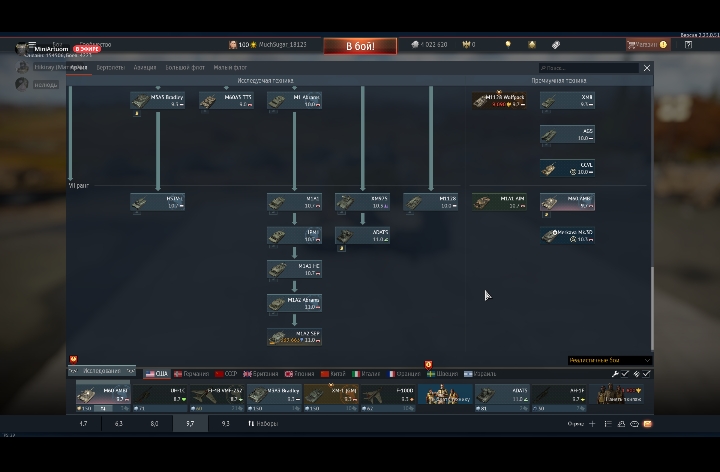
Task: Choose the 9.7 lineup preset
Action: pos(190,423)
